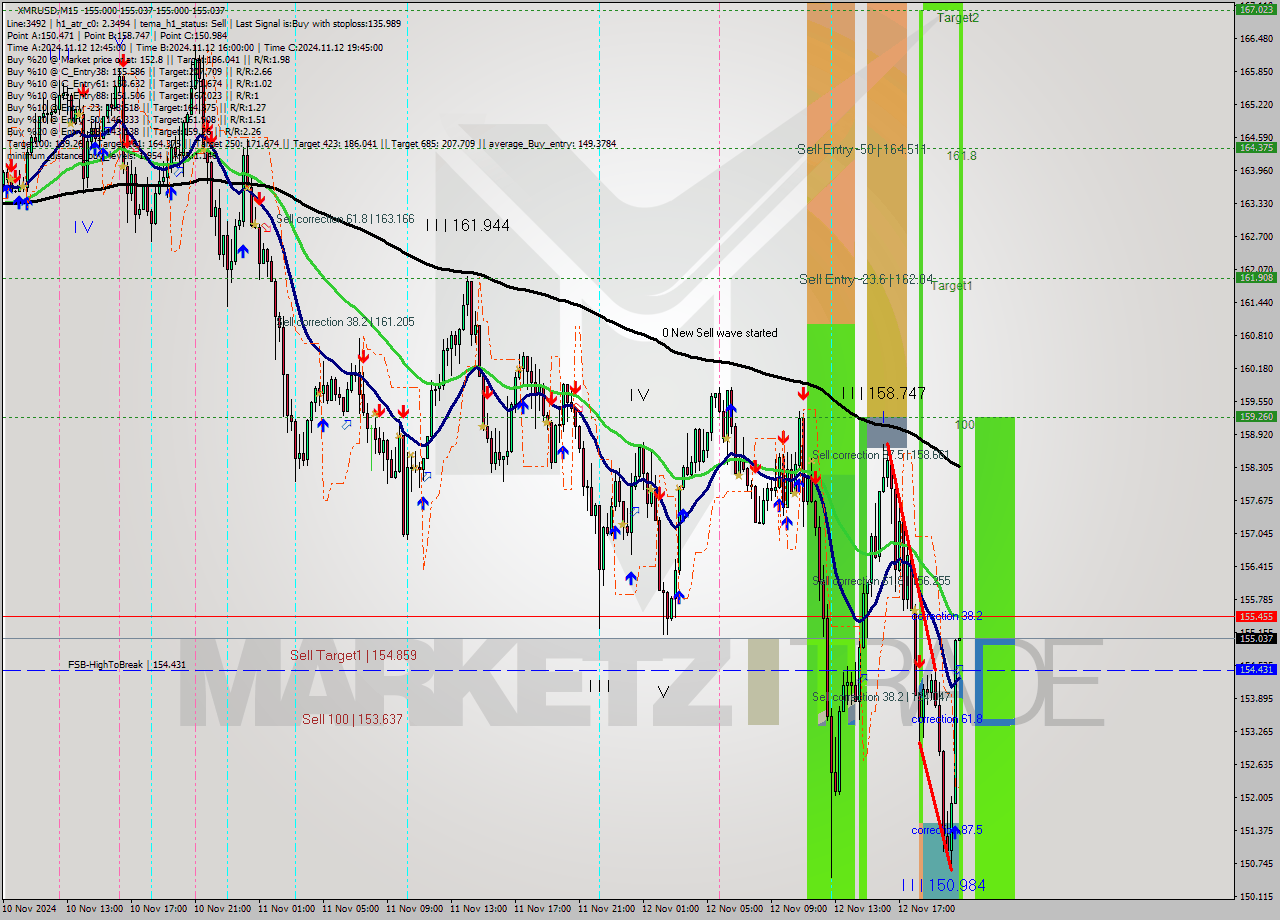The height and width of the screenshot is (920, 1280).
Task: Click 'Sell correction 38.2 | 161.205' label
Action: pyautogui.click(x=345, y=322)
